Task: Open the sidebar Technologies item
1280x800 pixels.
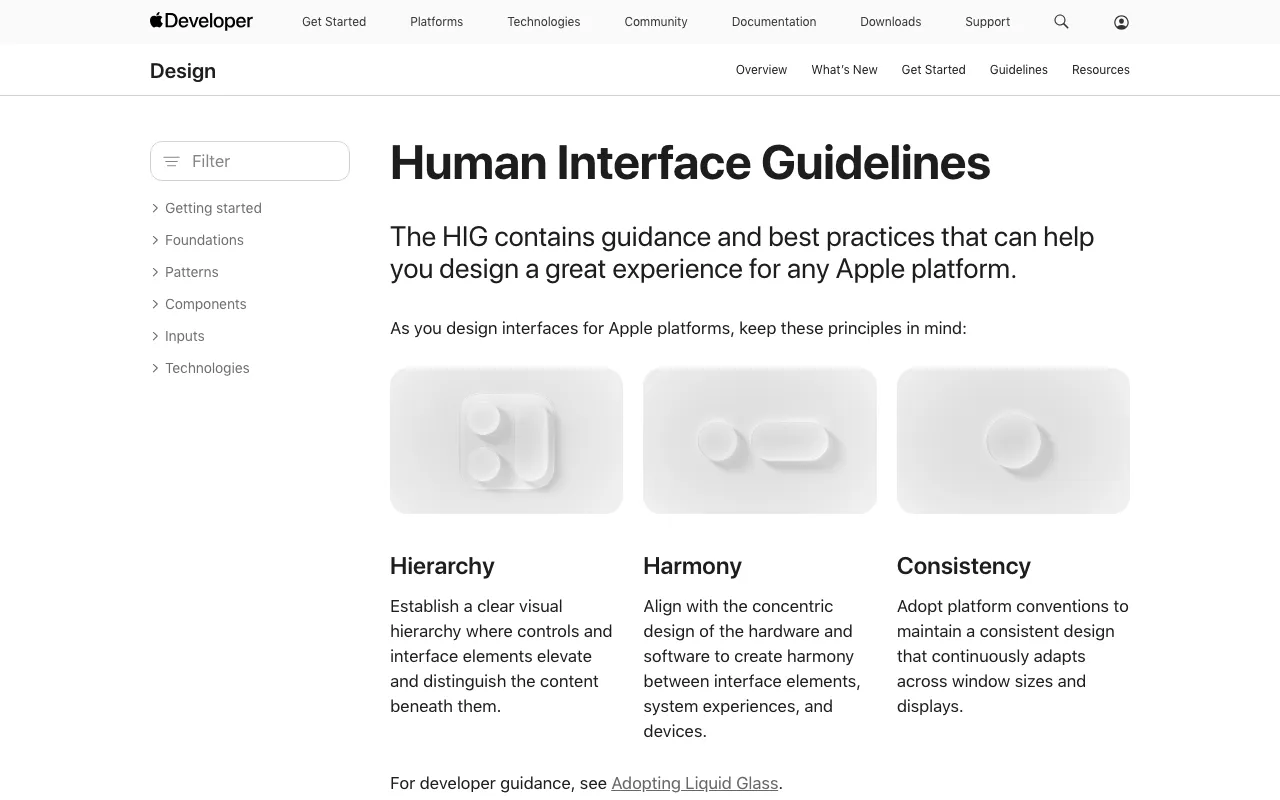Action: pyautogui.click(x=207, y=368)
